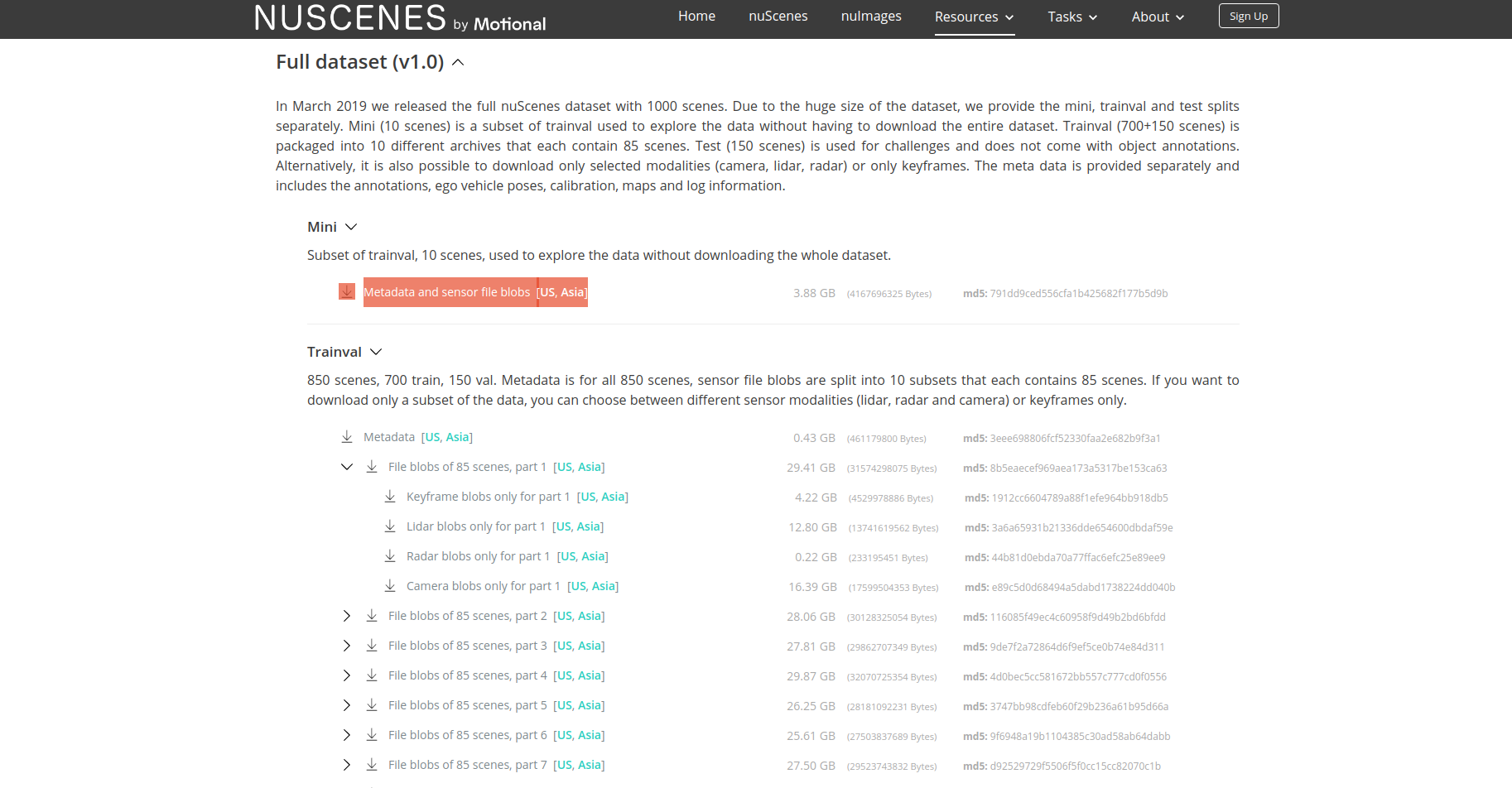Expand File blobs of 85 scenes, part 7

347,765
